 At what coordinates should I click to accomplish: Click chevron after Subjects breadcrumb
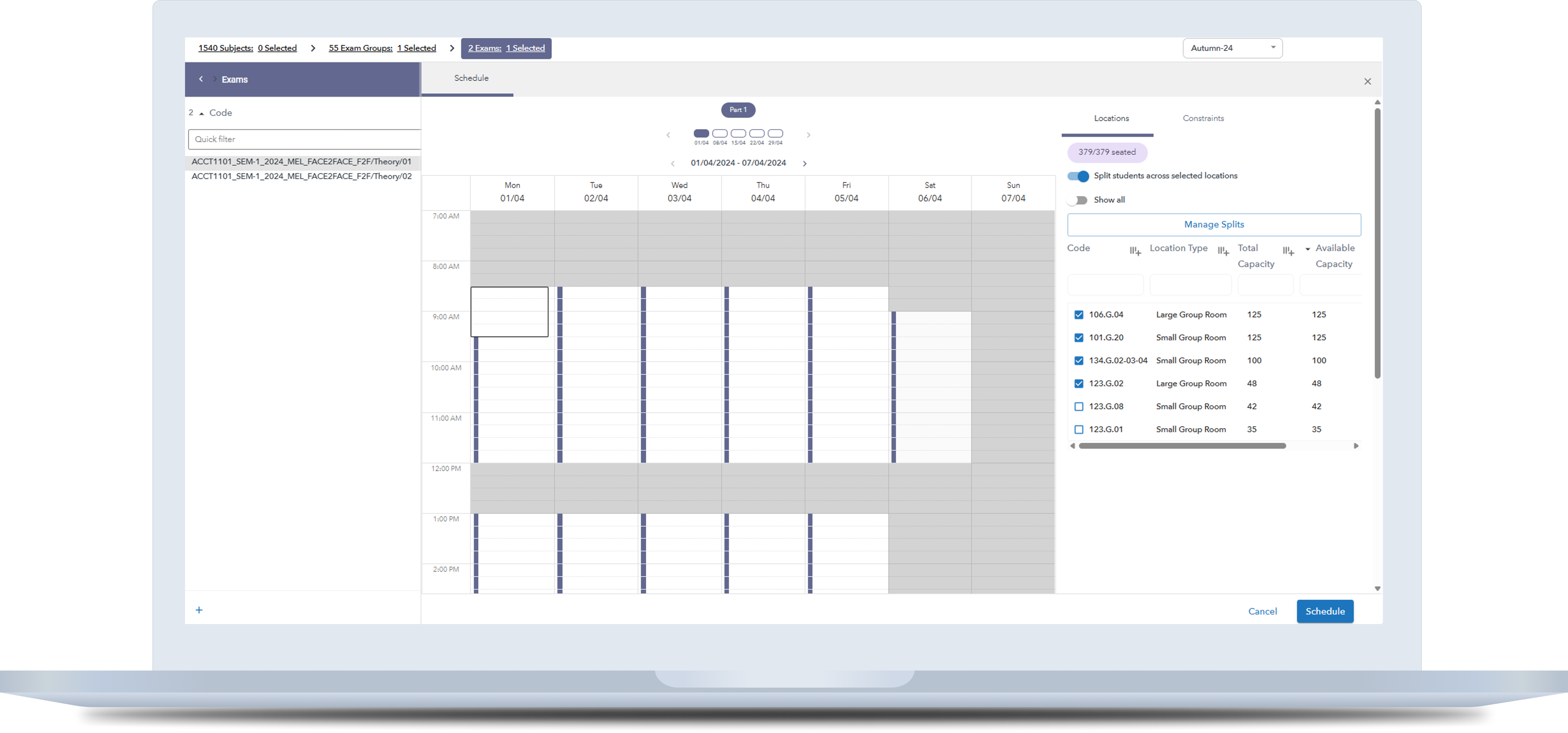313,48
